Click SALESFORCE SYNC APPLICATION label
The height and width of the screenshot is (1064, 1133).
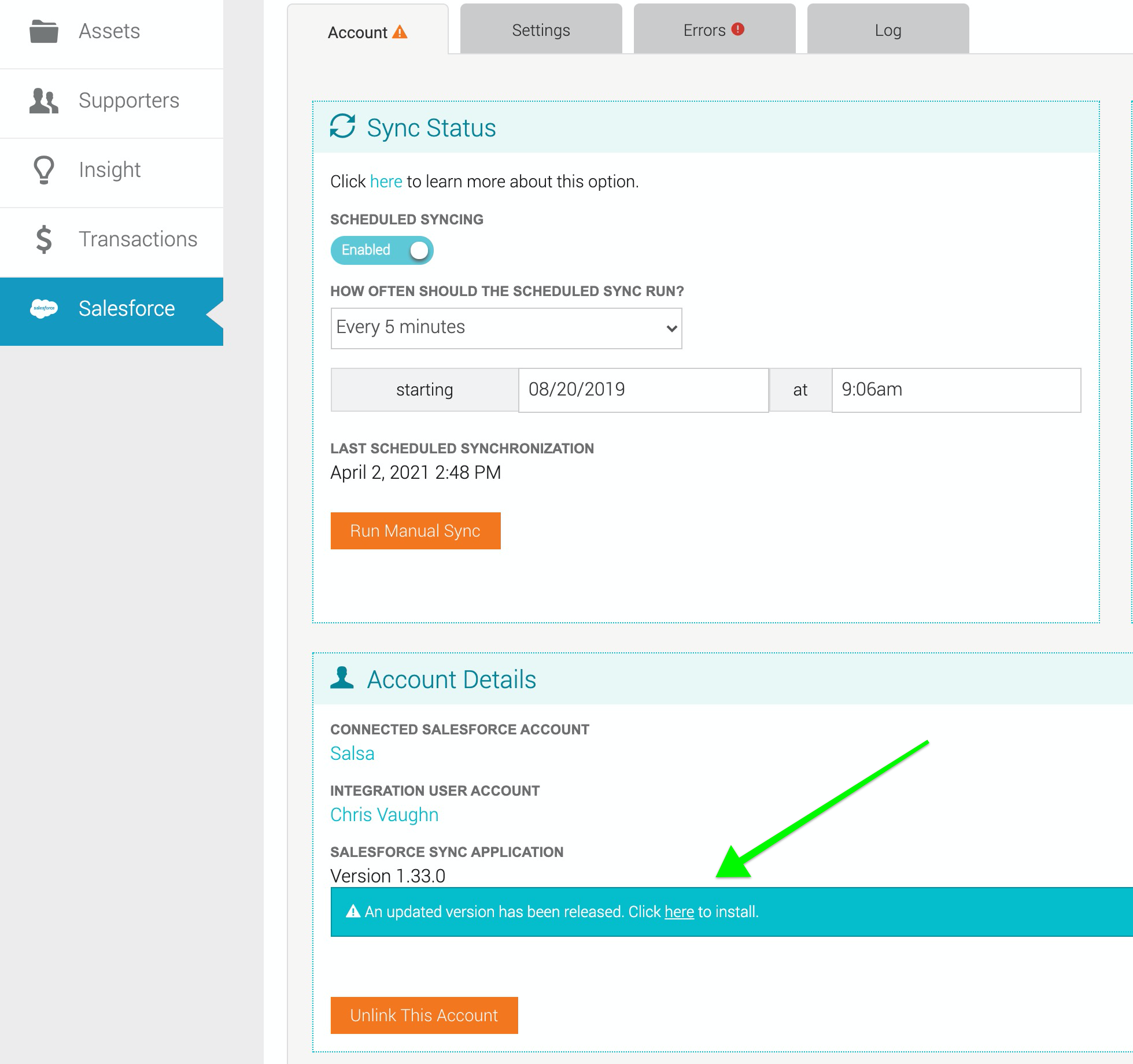[x=447, y=852]
